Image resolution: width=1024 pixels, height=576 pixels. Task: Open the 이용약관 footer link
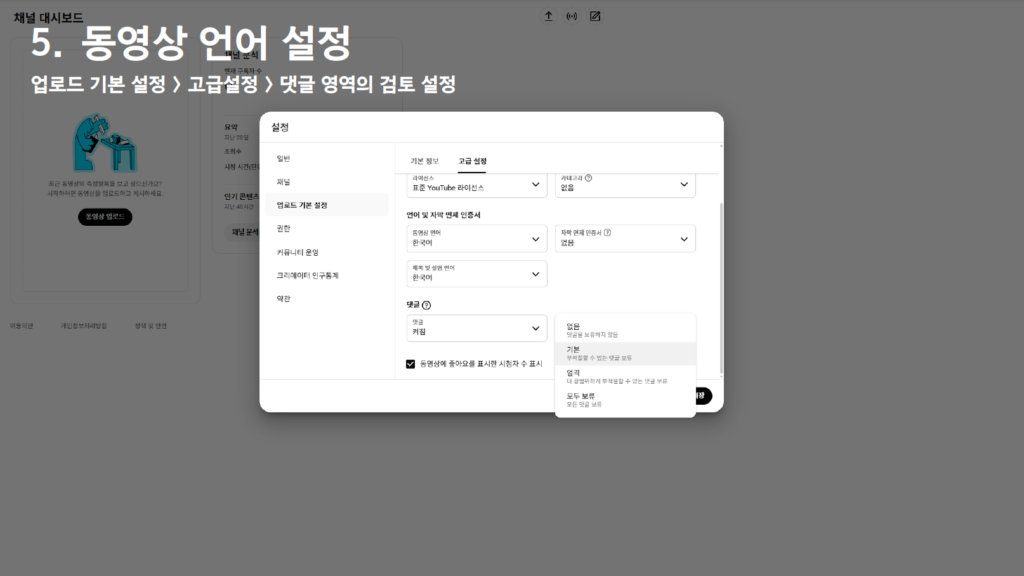coord(22,326)
